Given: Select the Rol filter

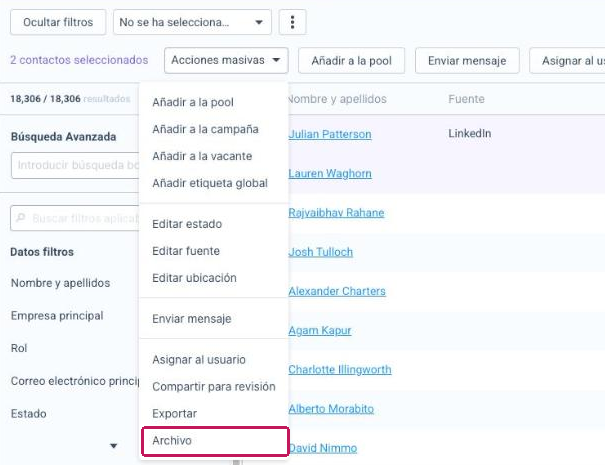Looking at the screenshot, I should (19, 348).
